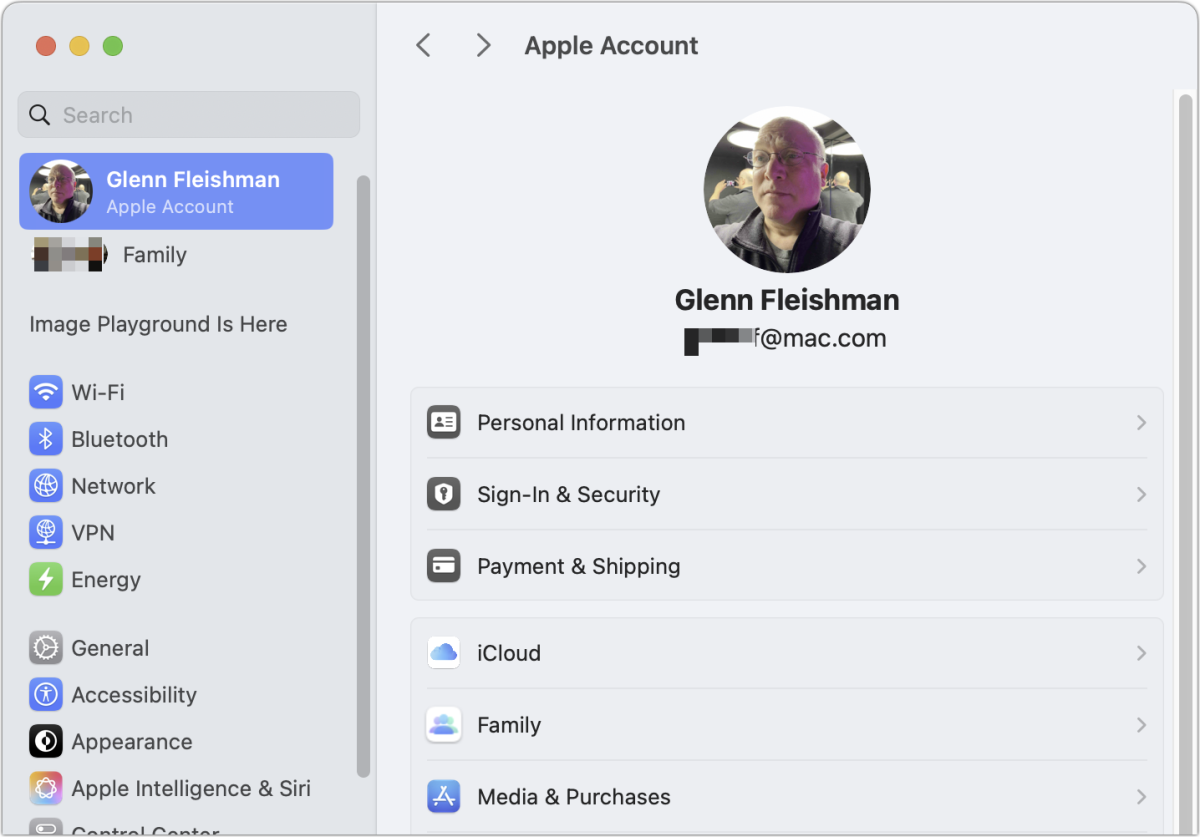Click the Accessibility icon in the sidebar

click(x=46, y=695)
